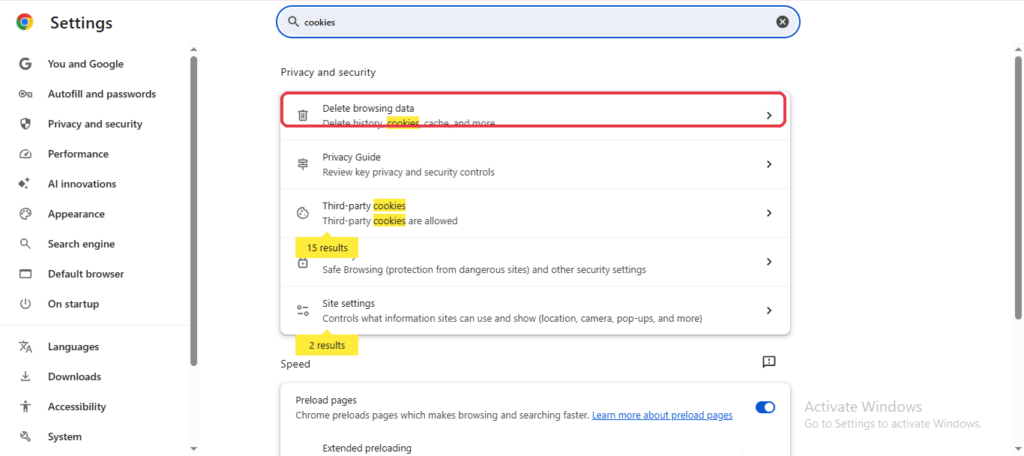Viewport: 1024px width, 456px height.
Task: Select Privacy and security in the sidebar
Action: 95,124
